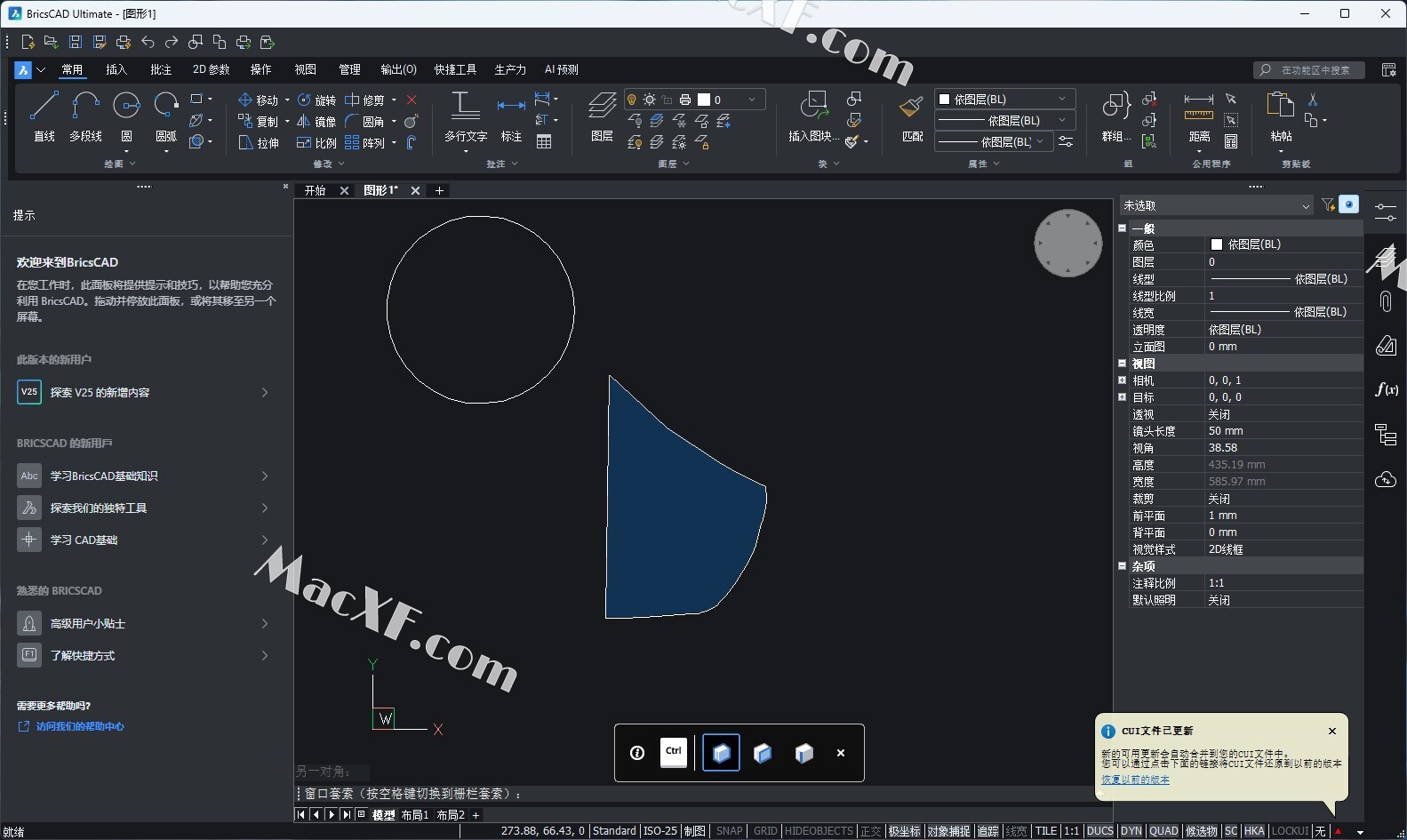Switch to the 开始 document tab

[x=316, y=190]
